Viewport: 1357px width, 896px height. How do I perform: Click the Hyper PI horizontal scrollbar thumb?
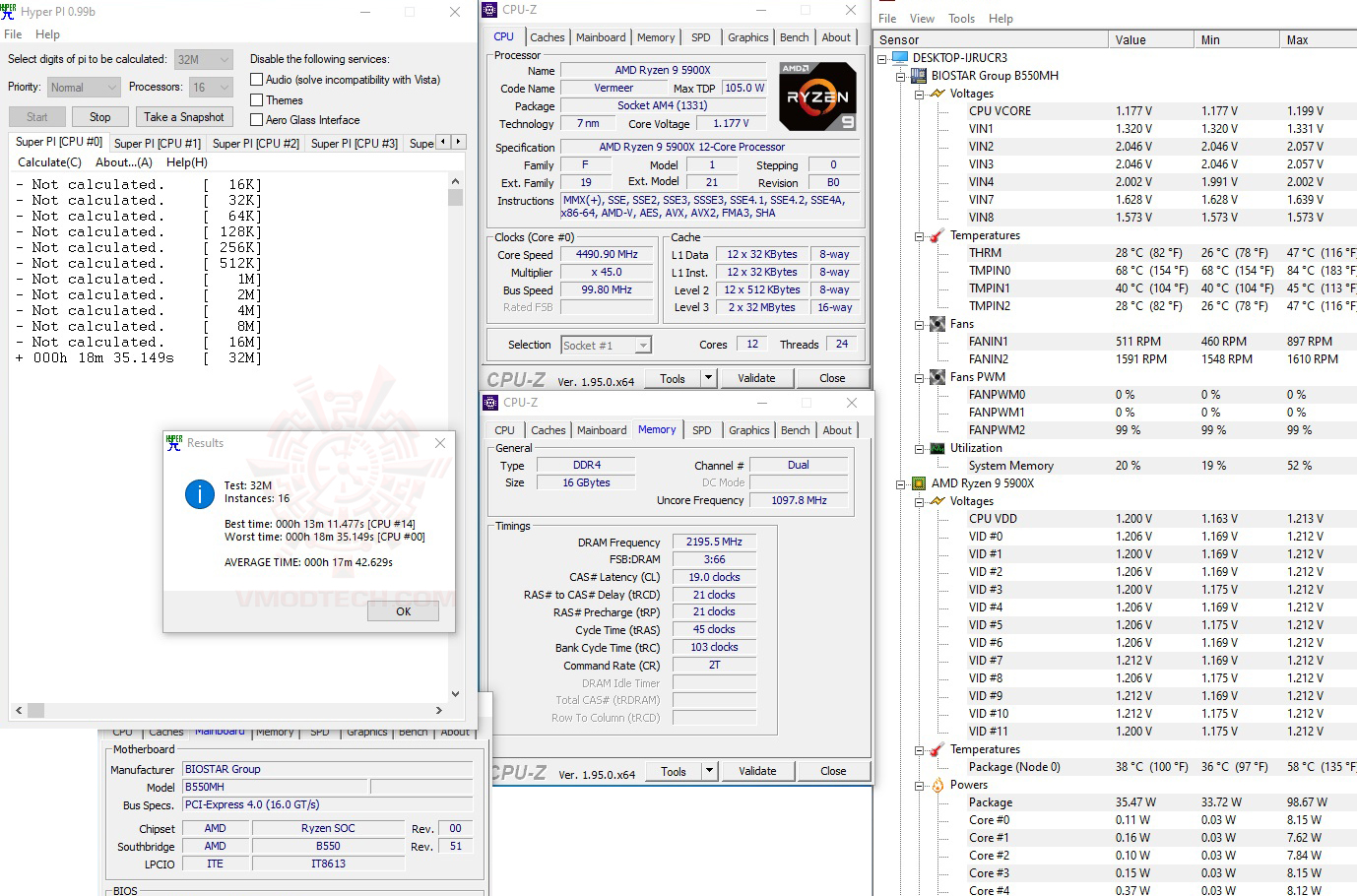click(x=36, y=710)
